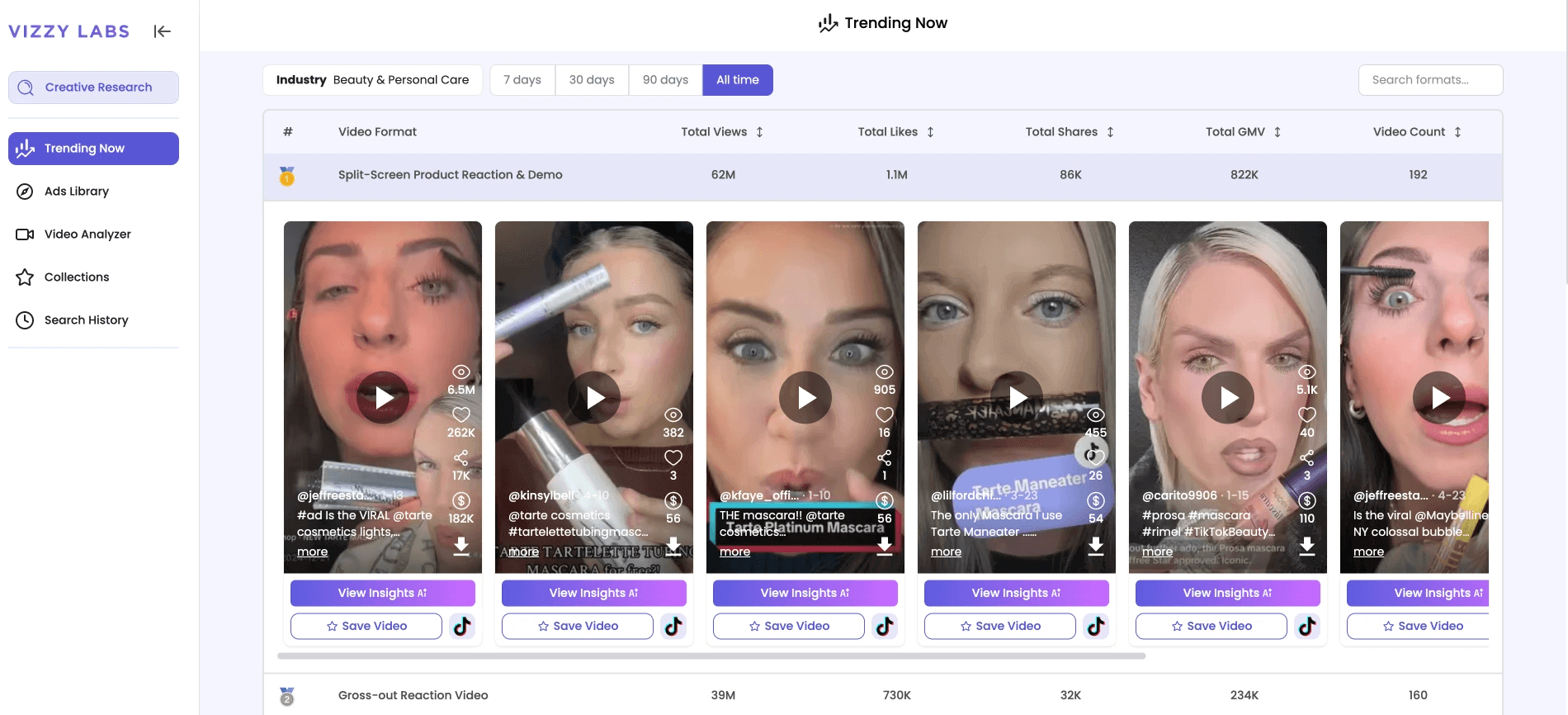
Task: Collapse the sidebar with the arrow icon
Action: coord(162,31)
